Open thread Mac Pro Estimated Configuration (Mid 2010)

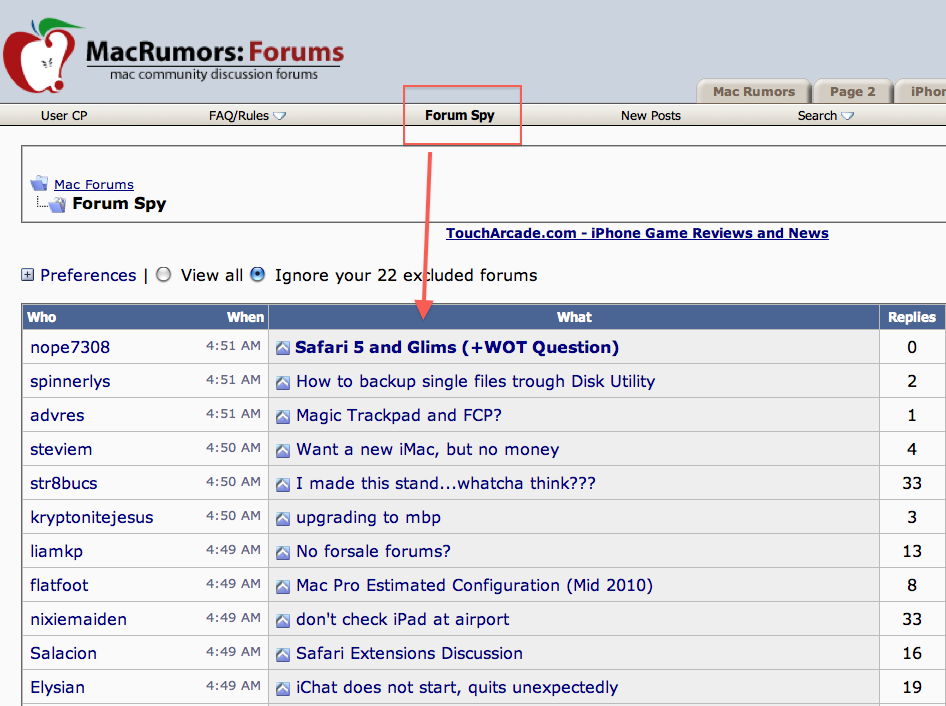tap(475, 585)
